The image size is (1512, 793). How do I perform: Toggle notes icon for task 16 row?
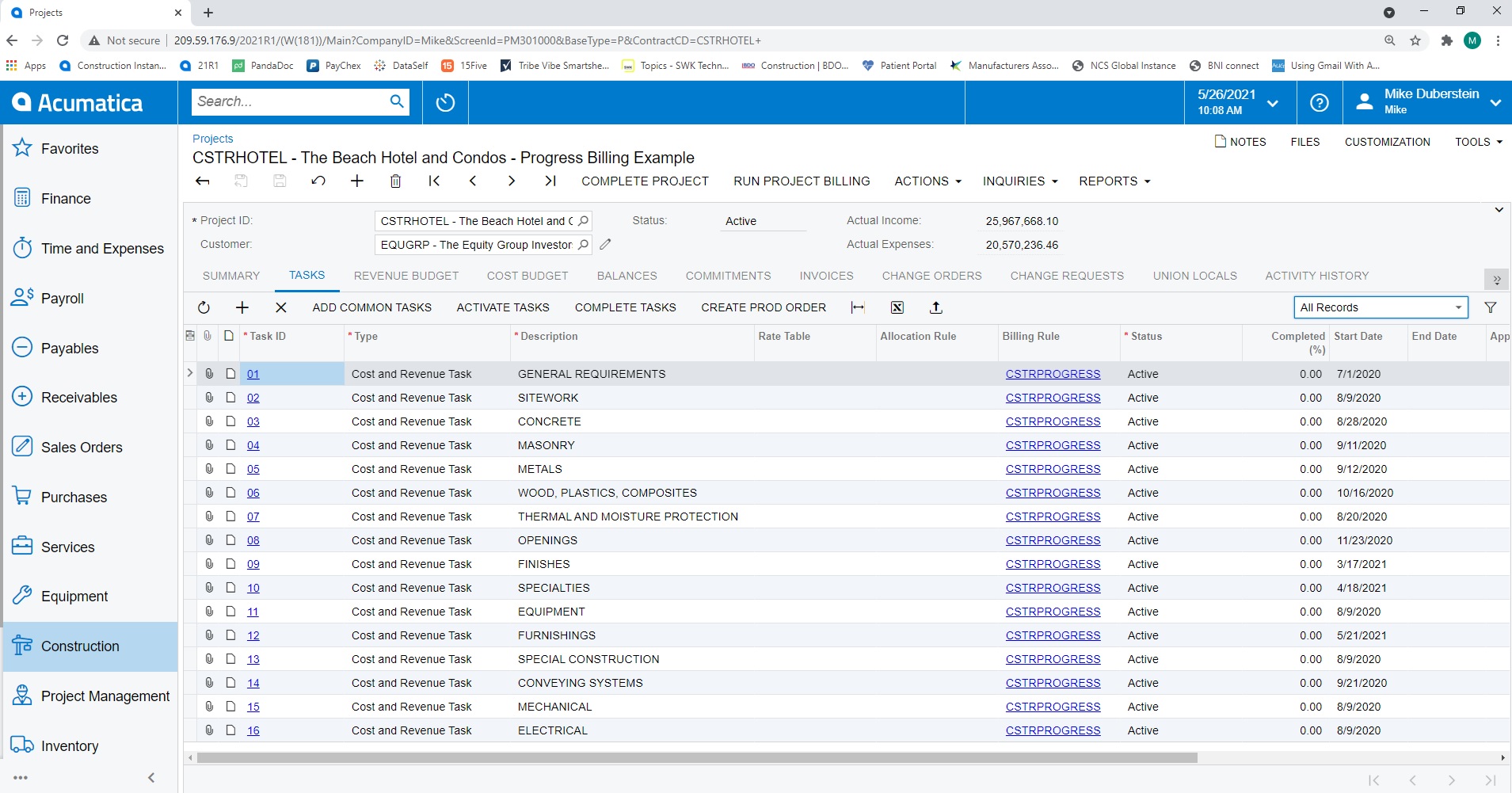click(230, 730)
